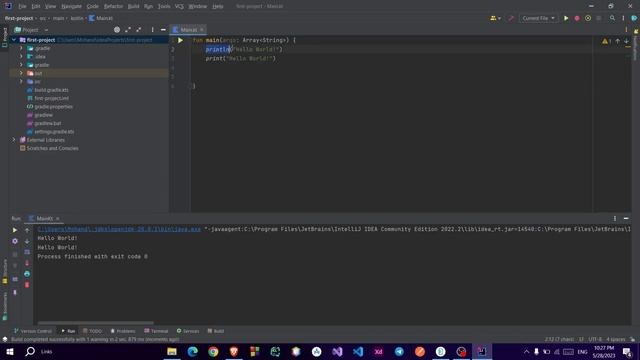Start debugging with the toolbar Debug icon
Screen dimensions: 640x360
(x=577, y=18)
